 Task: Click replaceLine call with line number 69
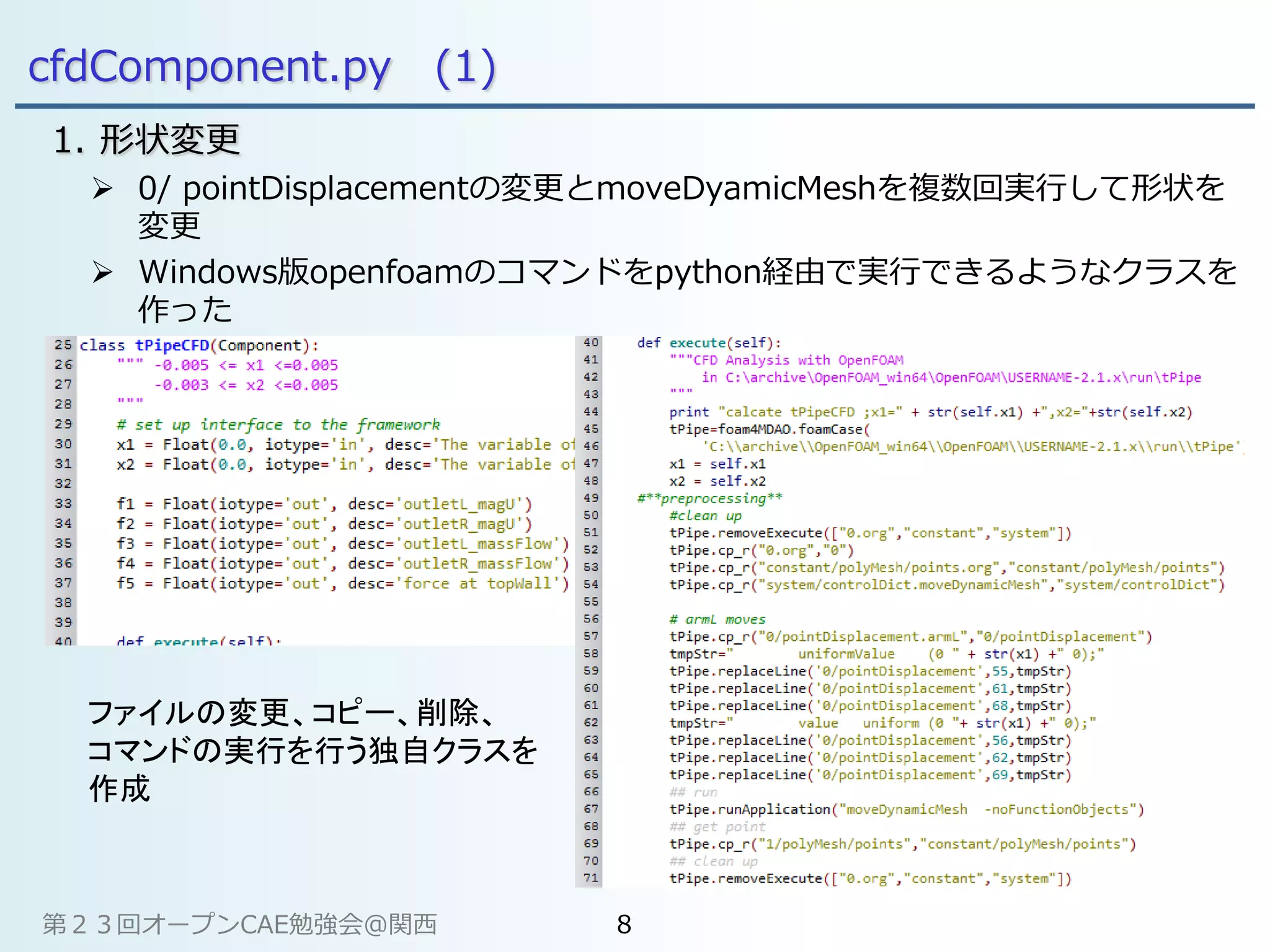[x=870, y=775]
